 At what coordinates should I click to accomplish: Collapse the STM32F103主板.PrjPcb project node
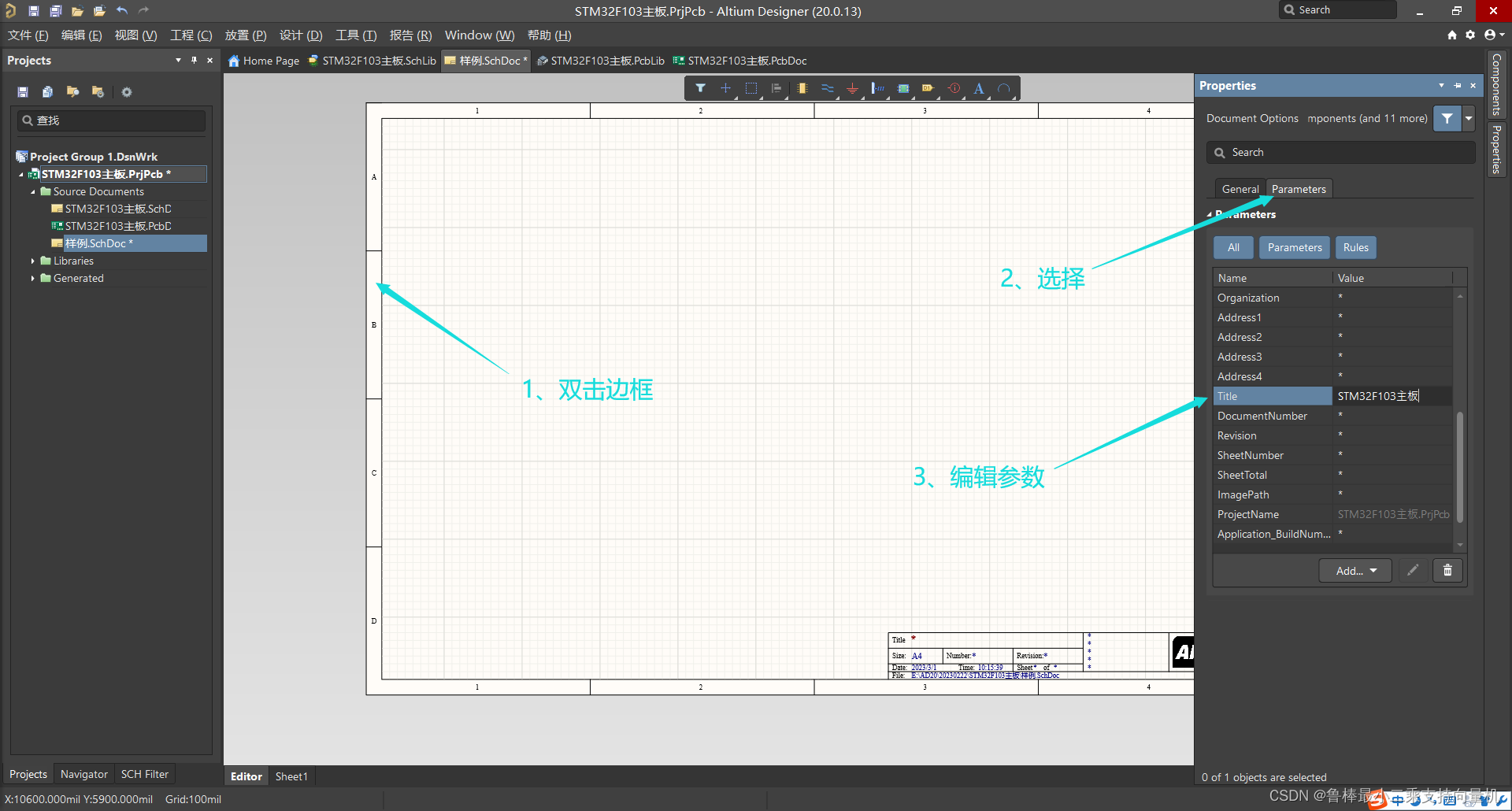pos(21,174)
